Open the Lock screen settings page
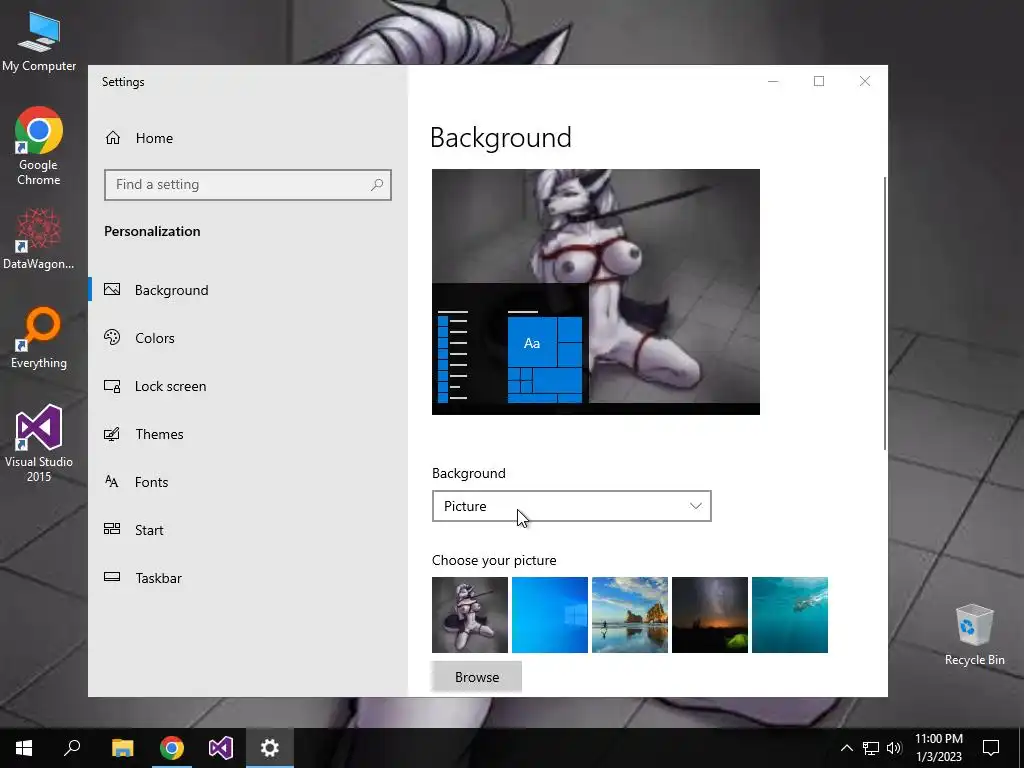 click(x=248, y=386)
